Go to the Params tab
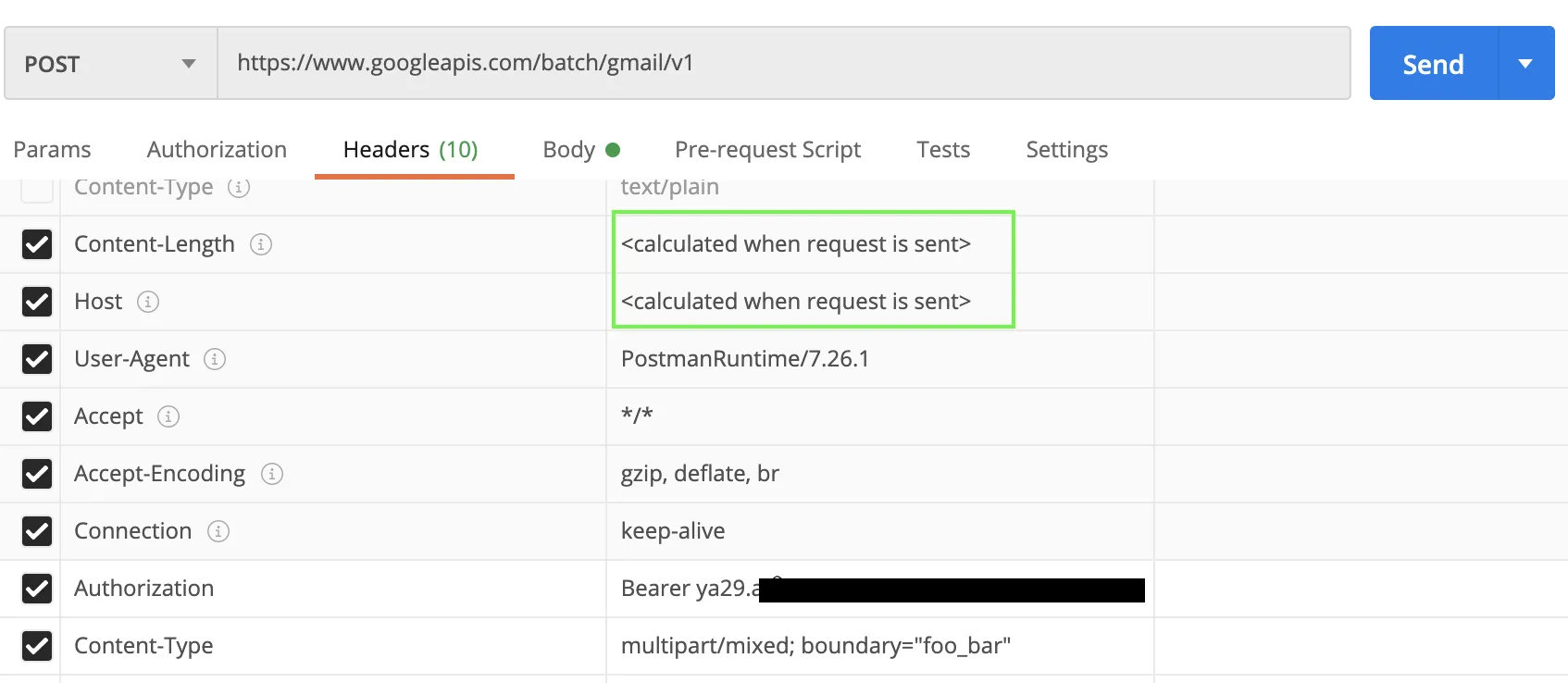This screenshot has width=1568, height=683. coord(52,150)
